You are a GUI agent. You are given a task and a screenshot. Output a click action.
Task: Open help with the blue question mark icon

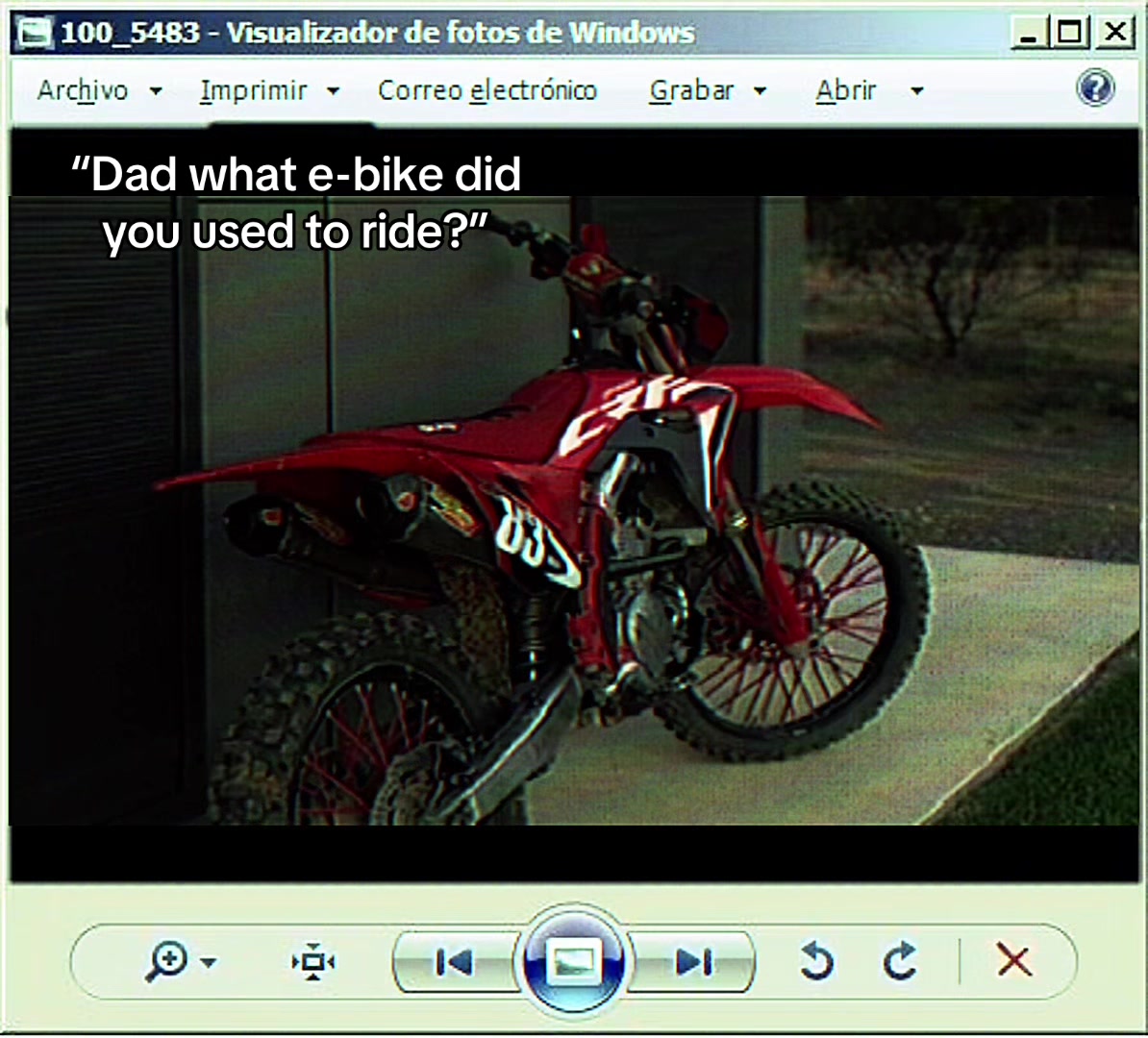tap(1095, 87)
